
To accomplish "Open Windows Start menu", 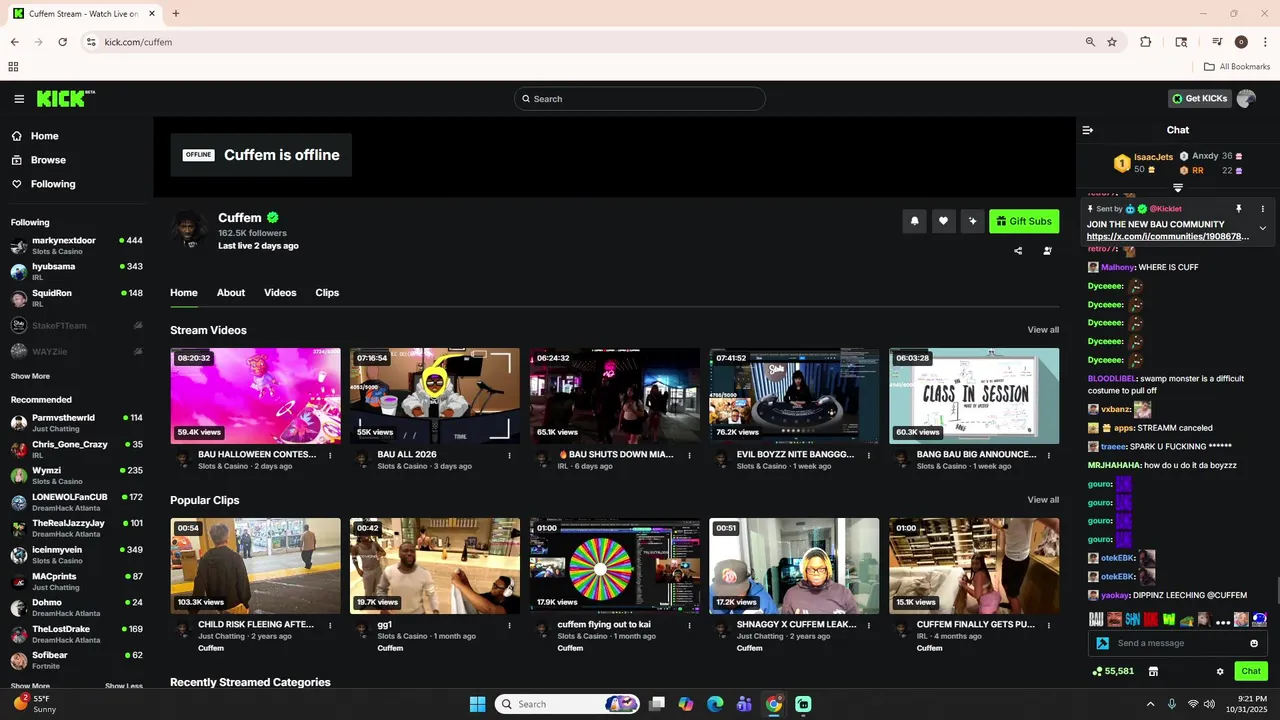I will tap(477, 704).
